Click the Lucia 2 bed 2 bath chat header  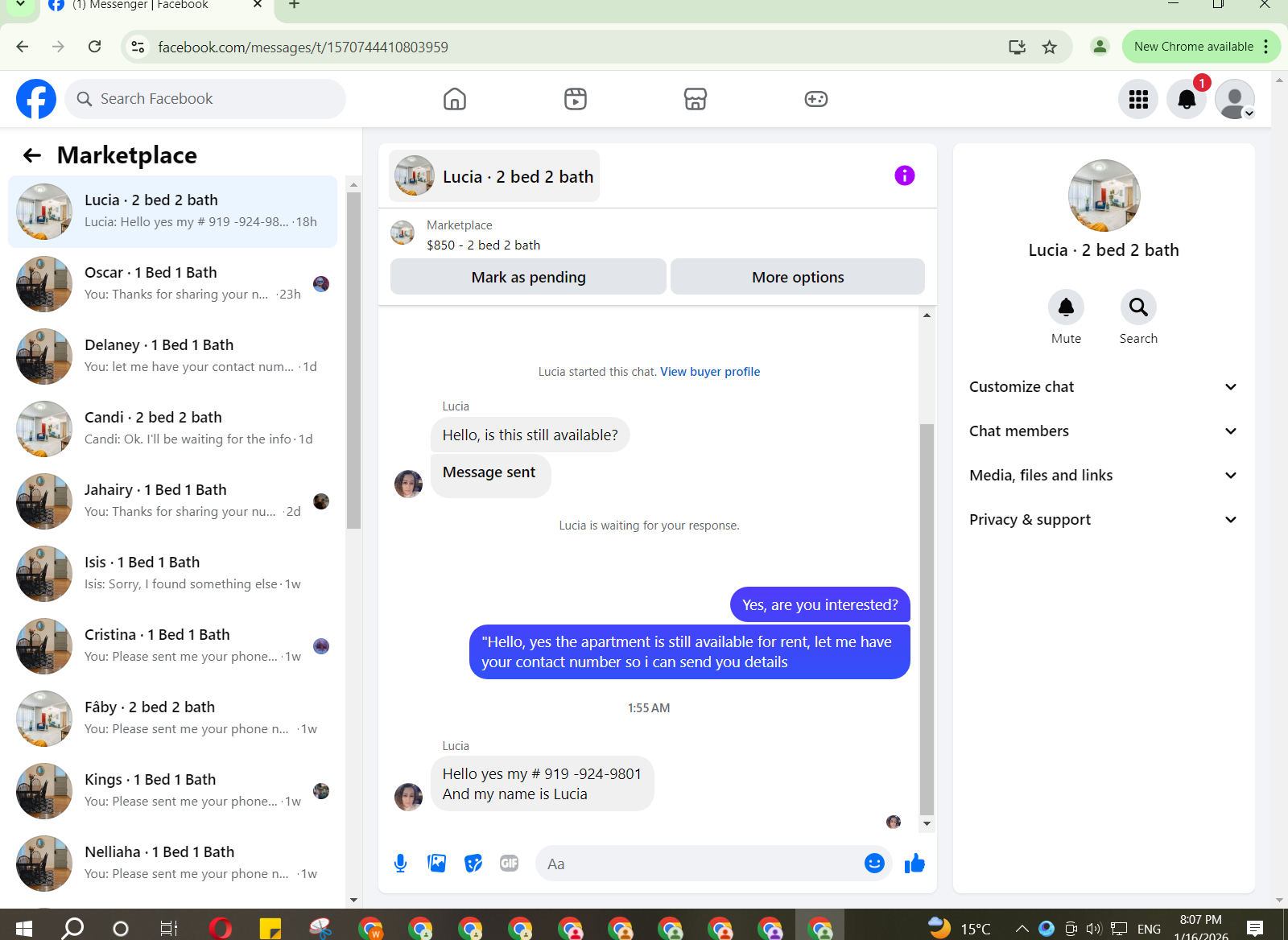494,176
